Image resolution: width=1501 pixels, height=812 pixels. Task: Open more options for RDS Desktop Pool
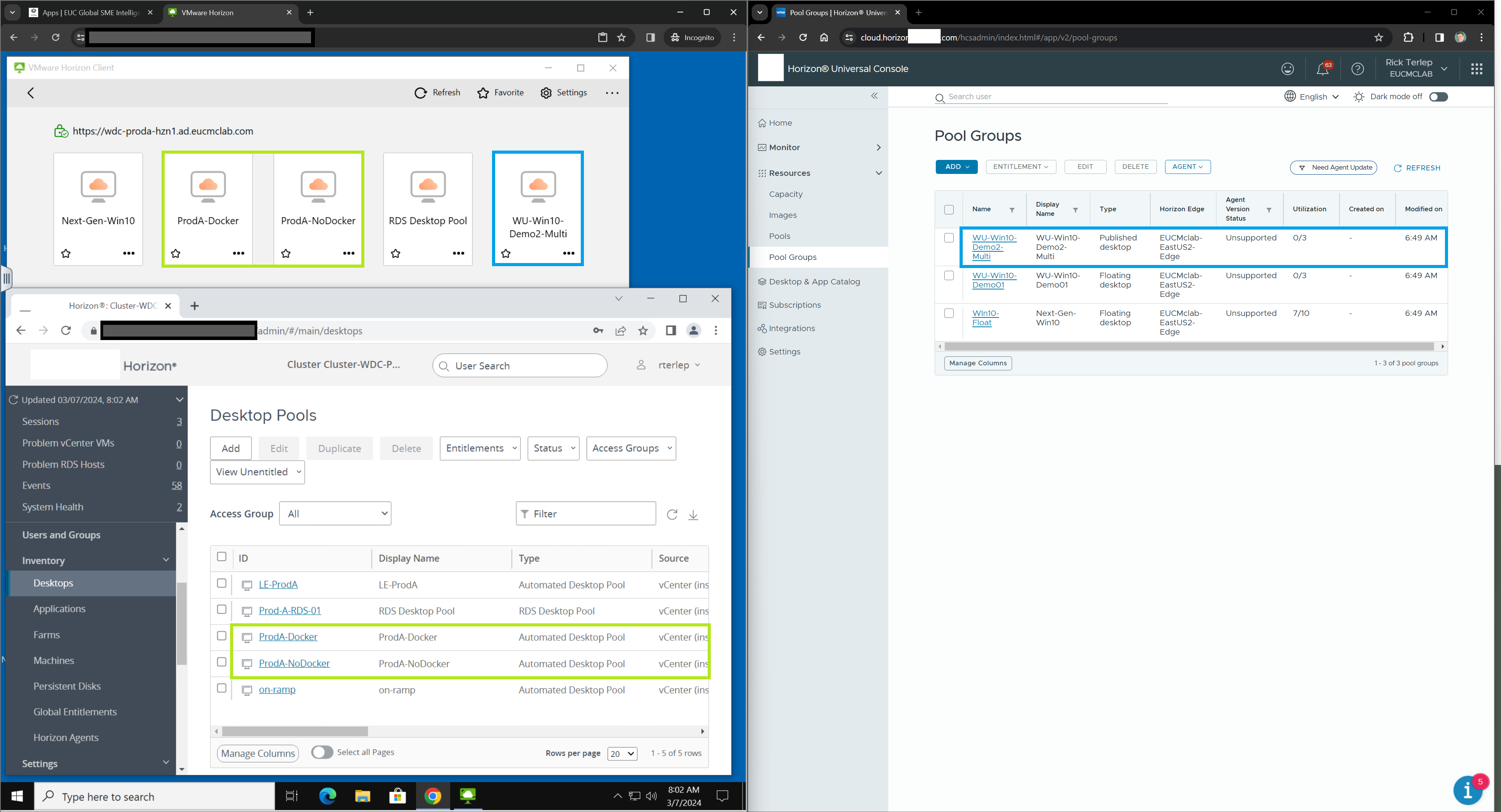tap(459, 253)
